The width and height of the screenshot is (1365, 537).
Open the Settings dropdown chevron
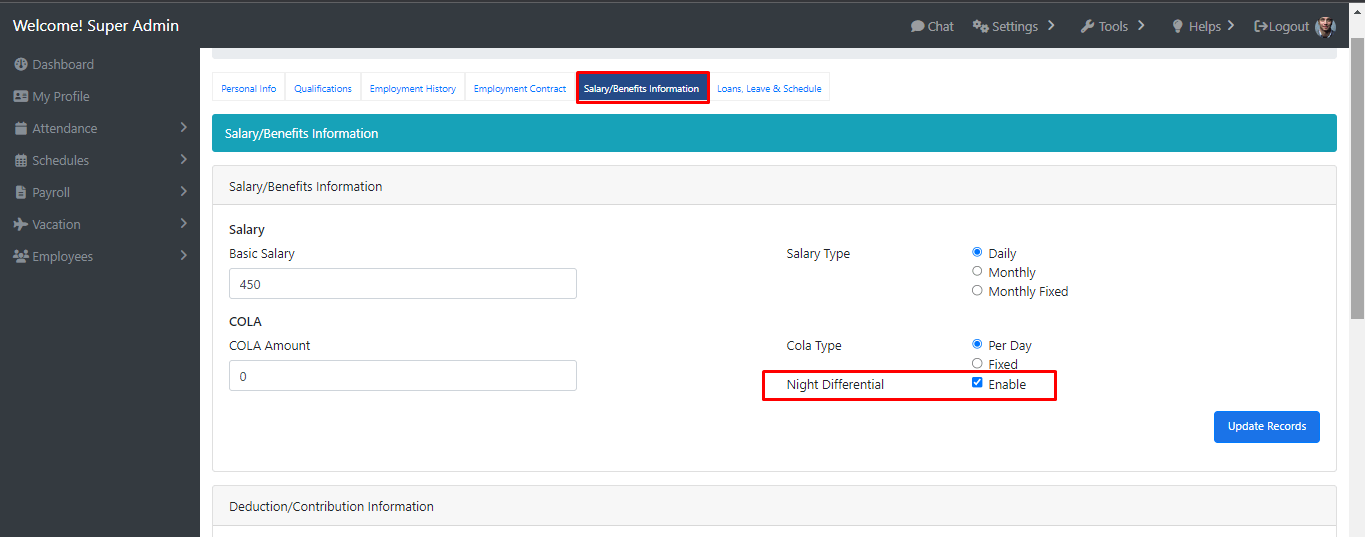(x=1051, y=26)
